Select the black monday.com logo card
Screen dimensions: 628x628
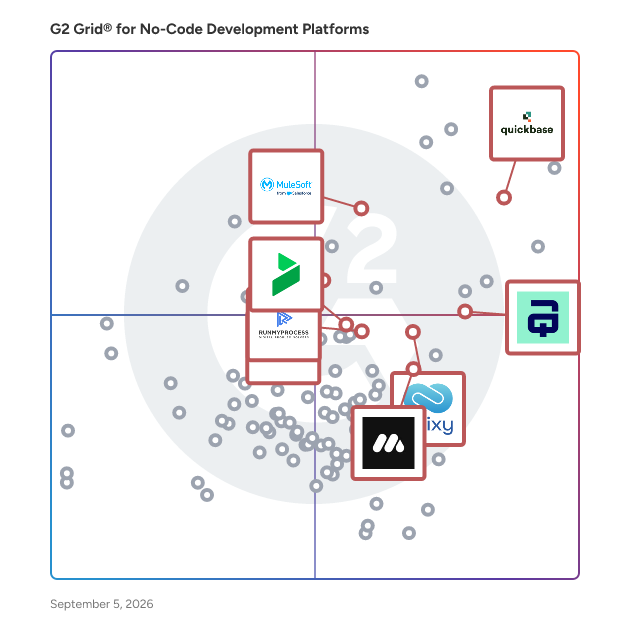pos(388,443)
